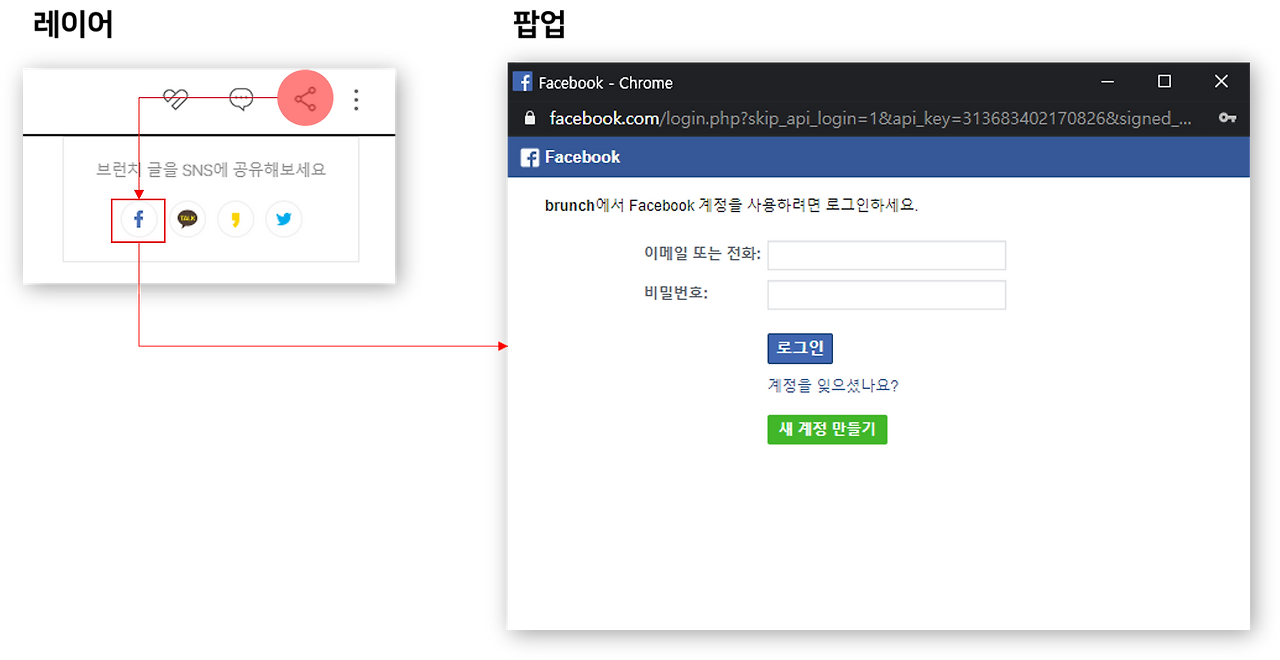Close the Facebook popup window
The height and width of the screenshot is (660, 1280).
(1221, 82)
